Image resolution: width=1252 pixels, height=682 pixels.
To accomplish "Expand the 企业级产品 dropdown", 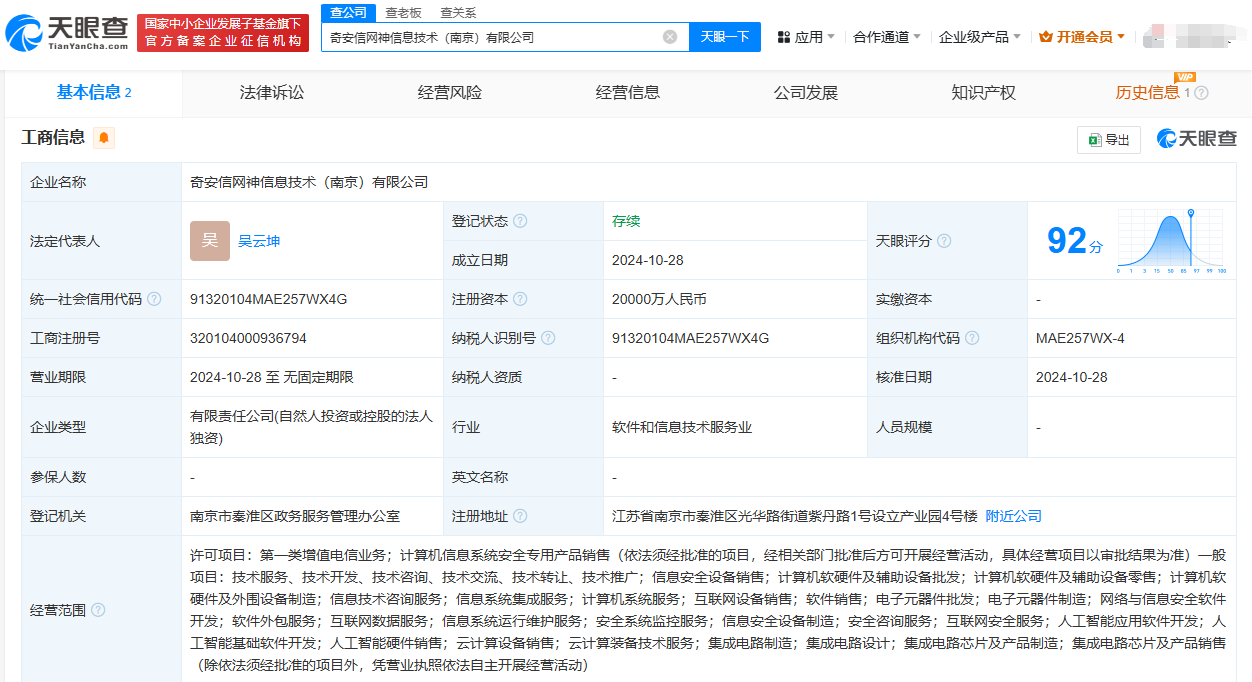I will coord(980,37).
